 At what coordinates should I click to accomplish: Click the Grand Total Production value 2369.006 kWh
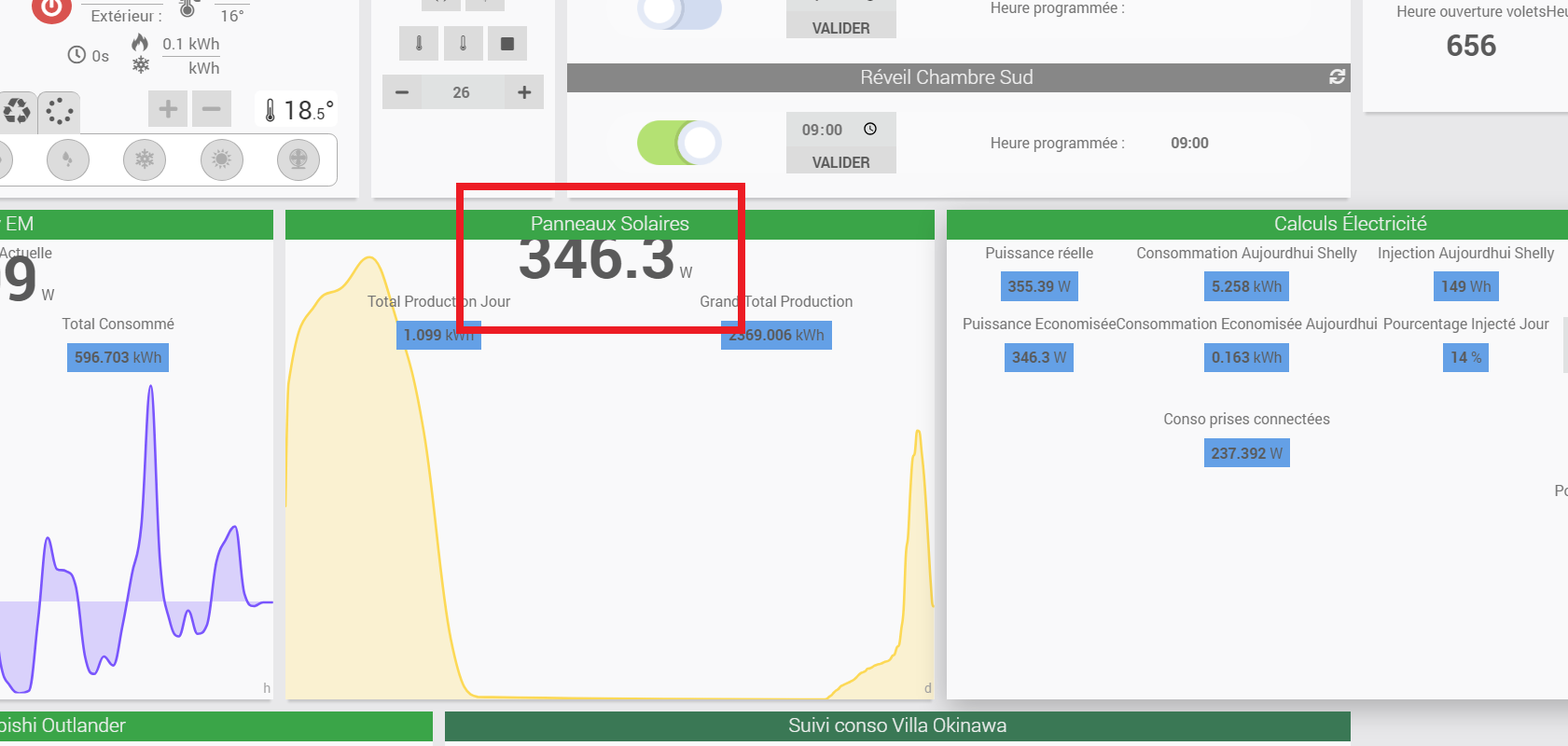click(x=776, y=335)
